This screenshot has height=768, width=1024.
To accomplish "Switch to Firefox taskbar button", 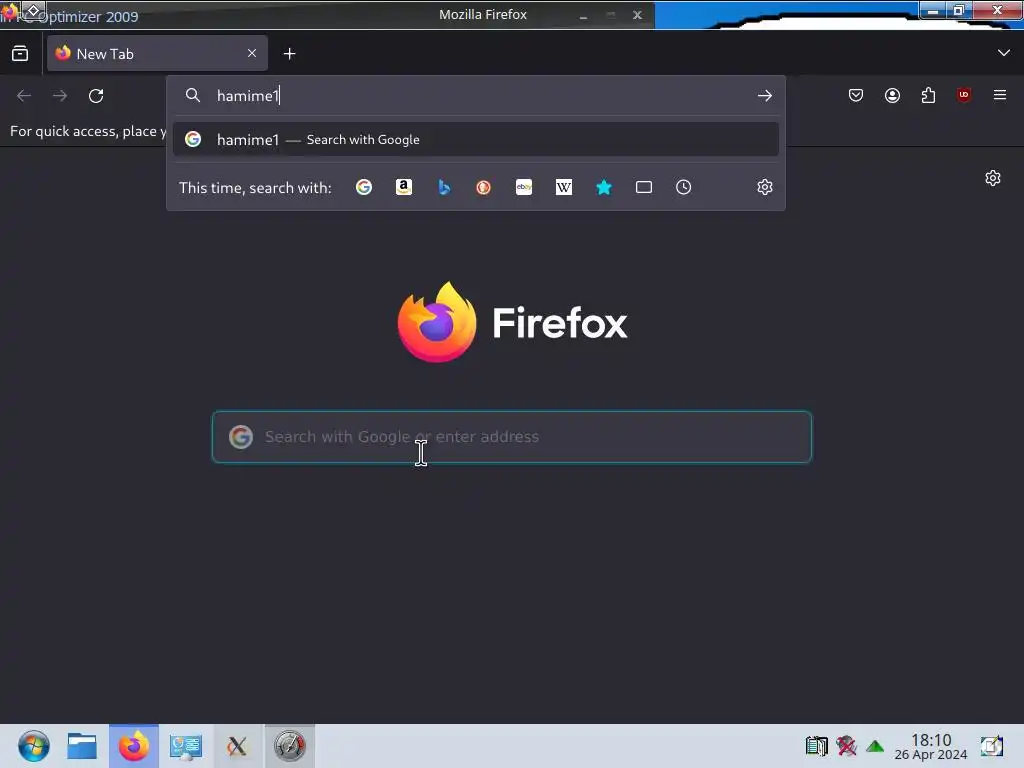I will tap(134, 746).
